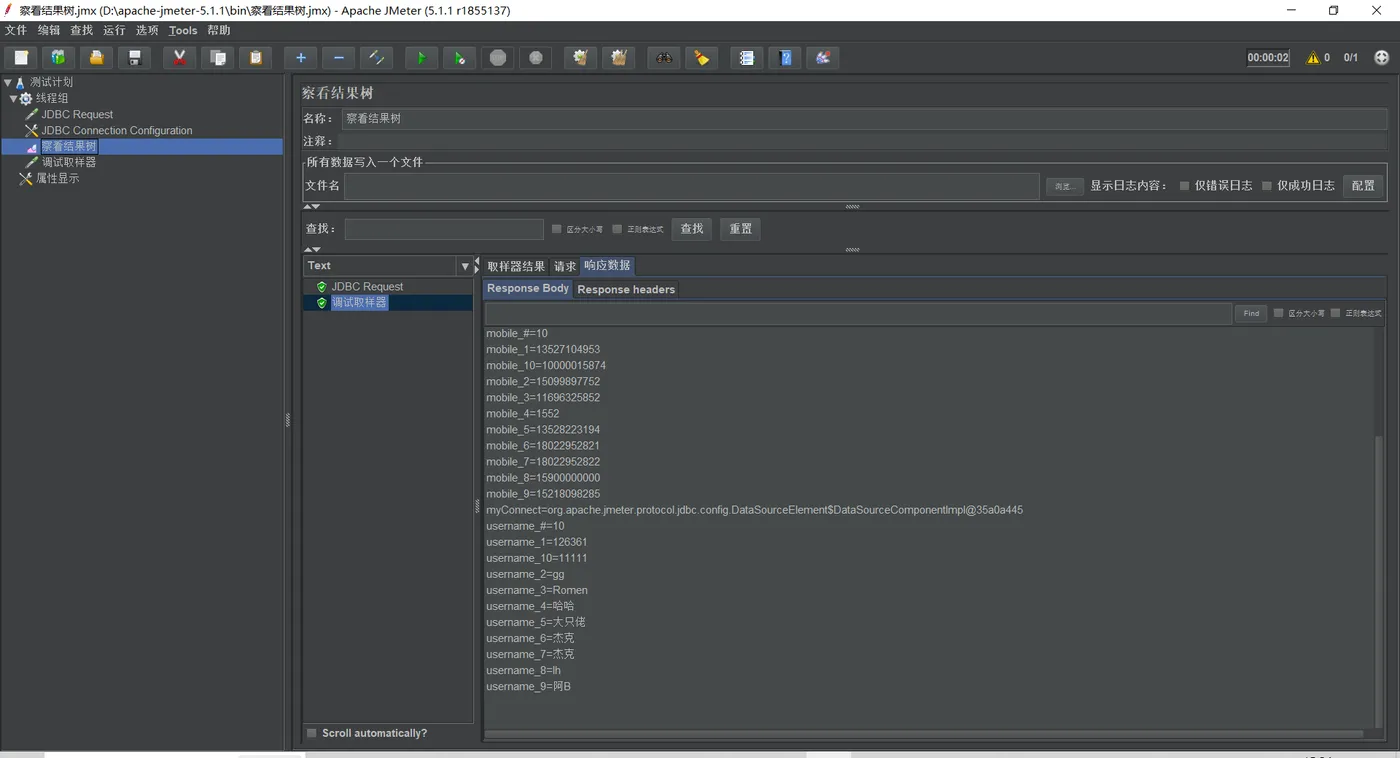Open the 运行 menu
The height and width of the screenshot is (758, 1400).
pyautogui.click(x=114, y=31)
